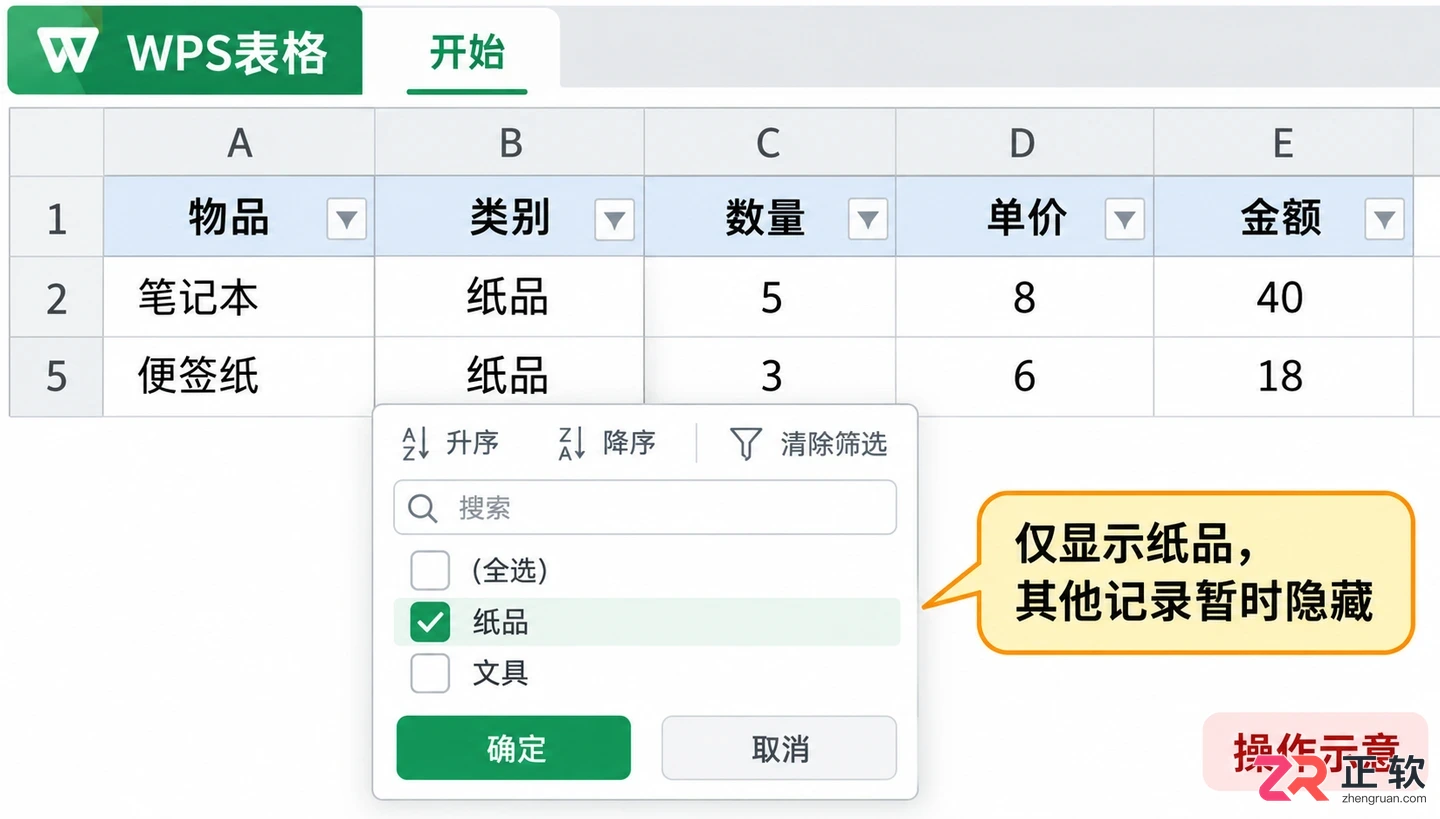
Task: Click the unit price cell showing 8
Action: tap(1025, 297)
